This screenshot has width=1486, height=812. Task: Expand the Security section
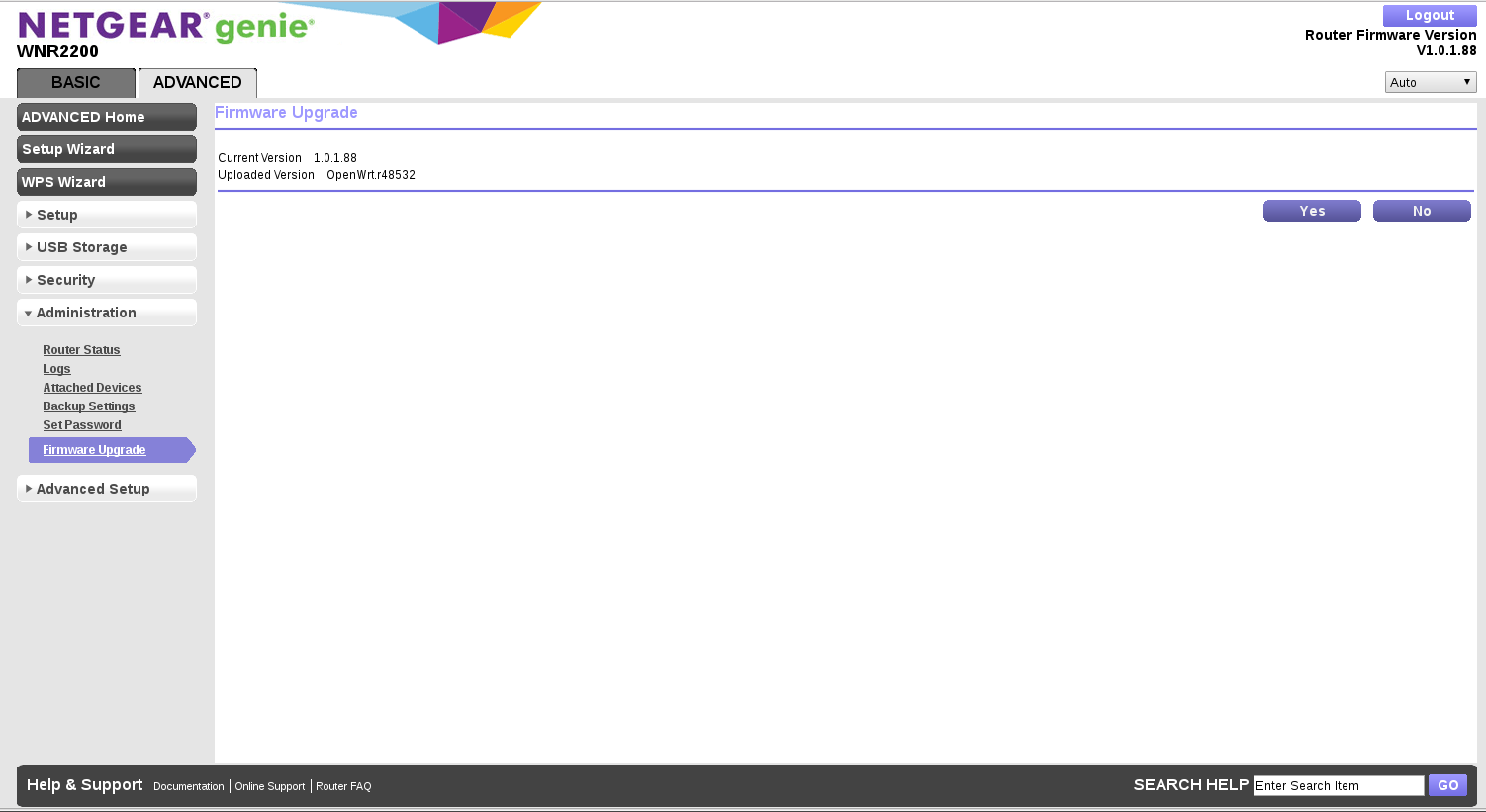coord(106,280)
